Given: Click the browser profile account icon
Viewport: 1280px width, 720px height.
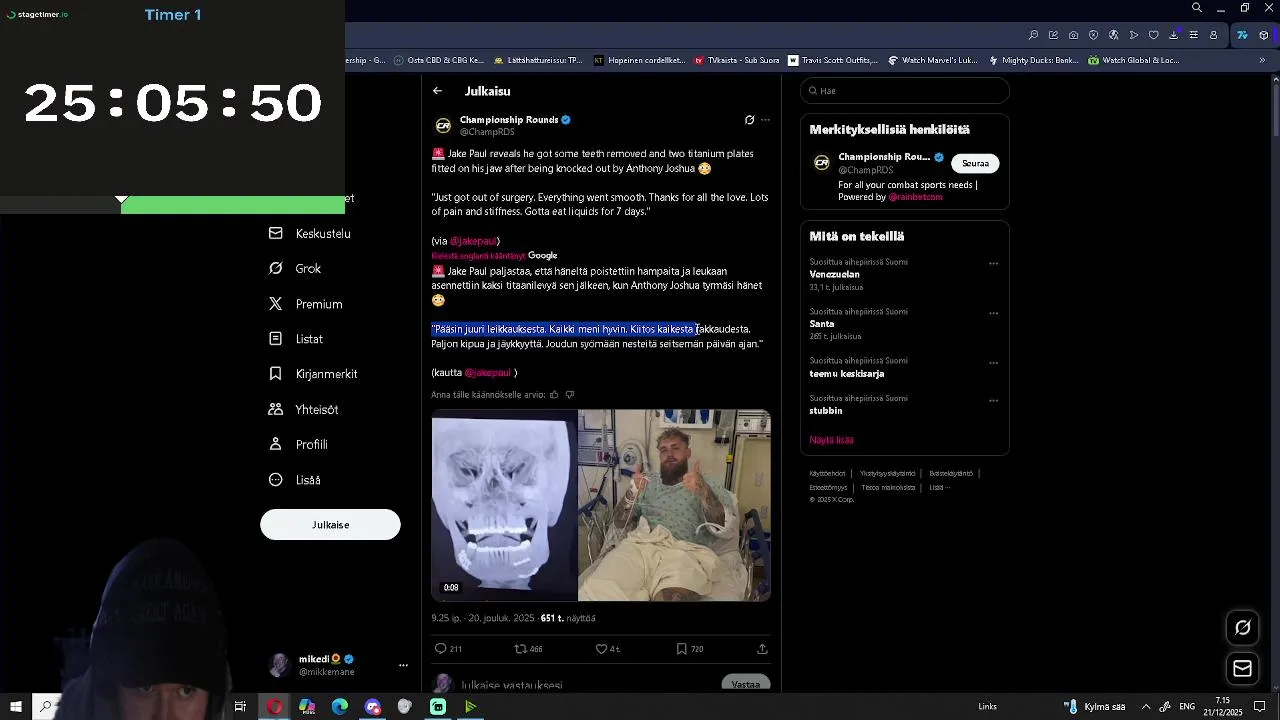Looking at the screenshot, I should tap(1213, 35).
